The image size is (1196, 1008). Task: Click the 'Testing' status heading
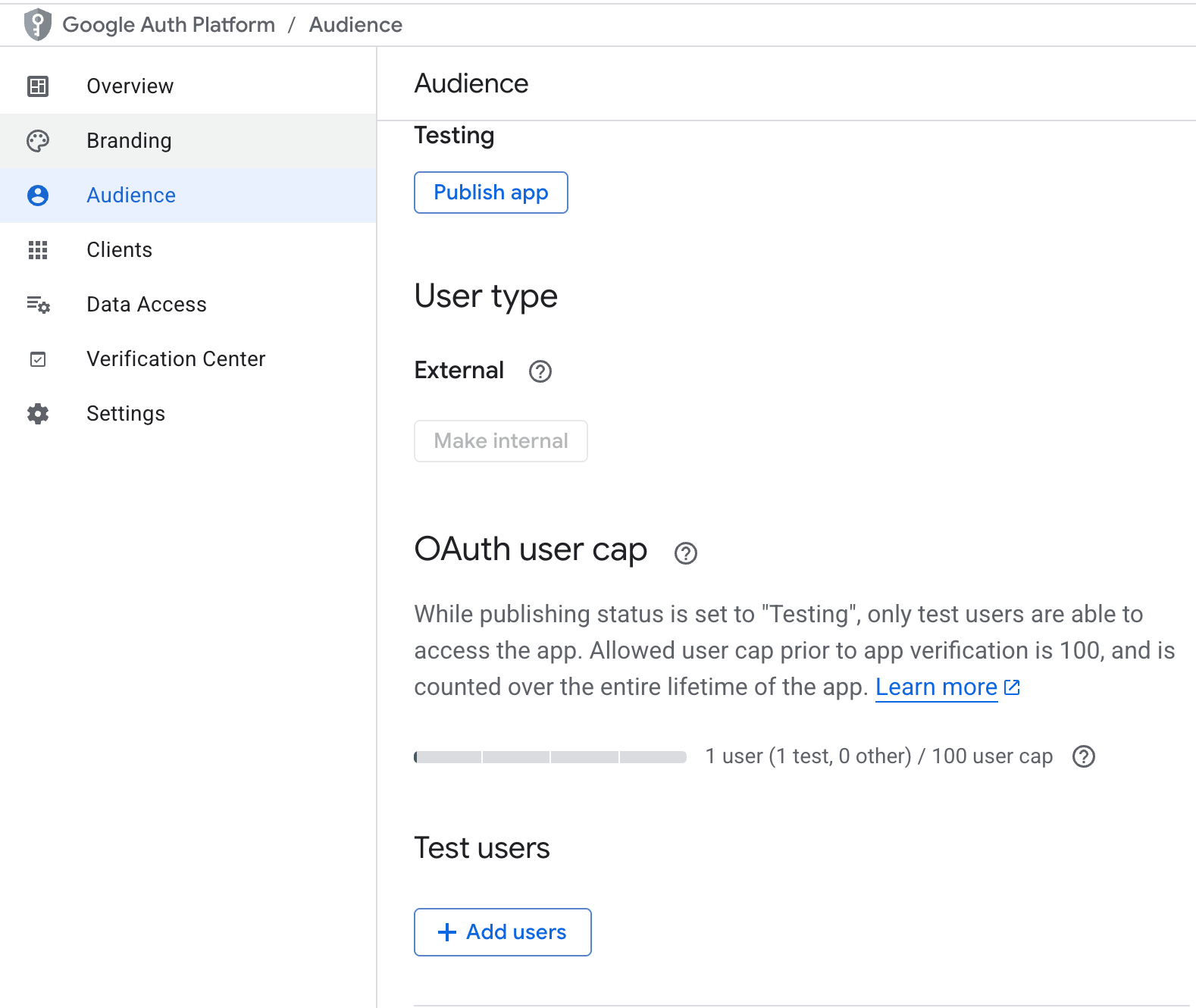pyautogui.click(x=454, y=136)
